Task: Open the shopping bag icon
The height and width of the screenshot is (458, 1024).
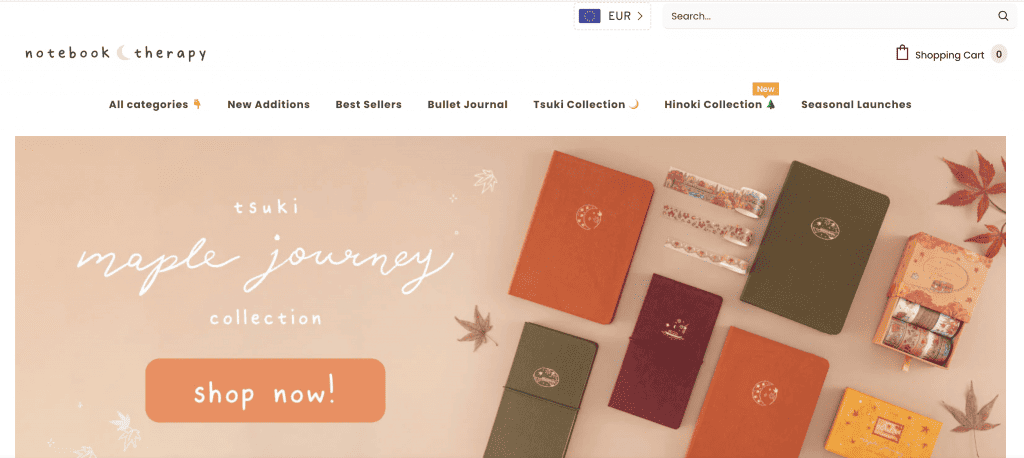Action: [x=902, y=53]
